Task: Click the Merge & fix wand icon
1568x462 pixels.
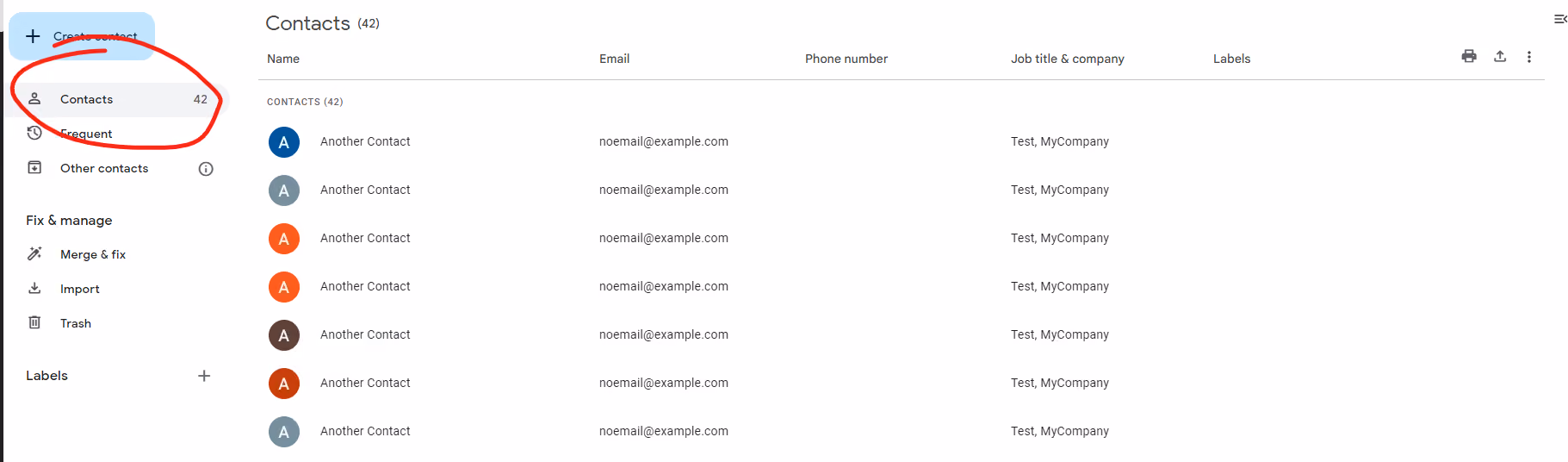Action: 34,253
